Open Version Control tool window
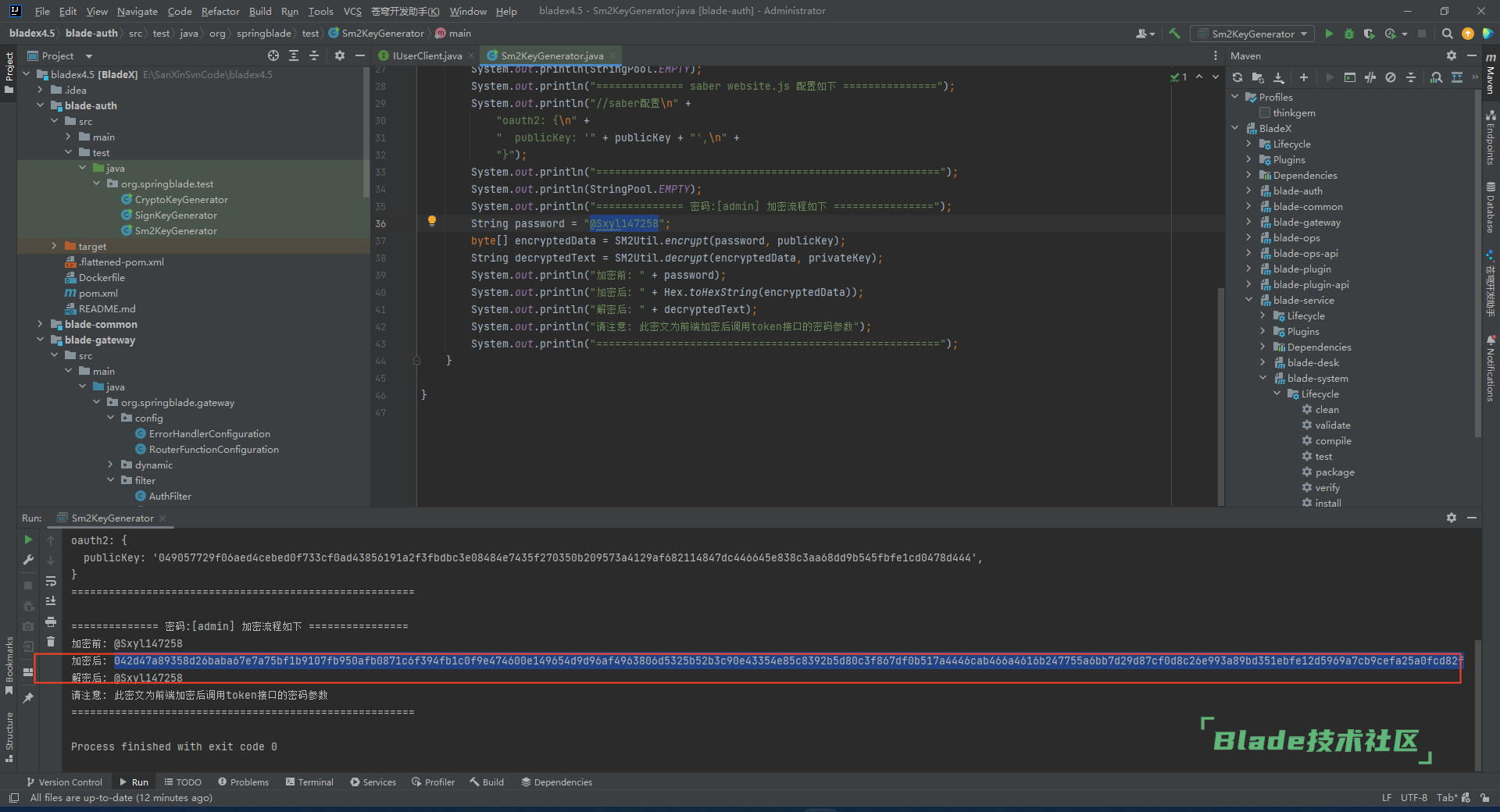The height and width of the screenshot is (812, 1500). 64,782
